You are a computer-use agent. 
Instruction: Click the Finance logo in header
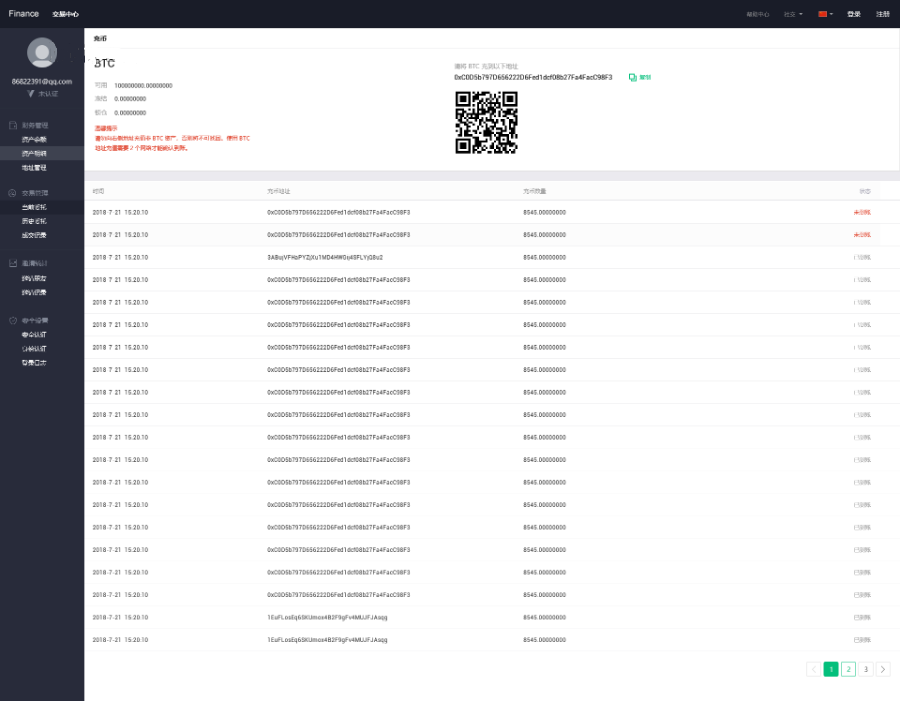[x=24, y=14]
